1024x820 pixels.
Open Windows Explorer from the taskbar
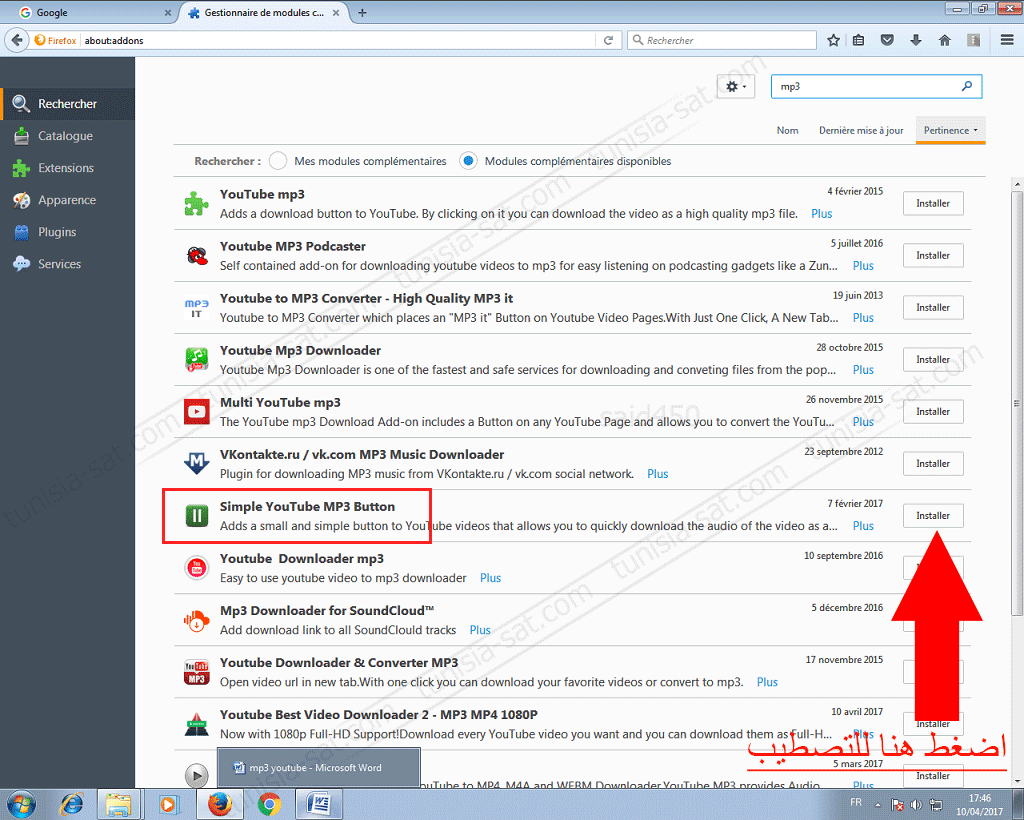118,804
